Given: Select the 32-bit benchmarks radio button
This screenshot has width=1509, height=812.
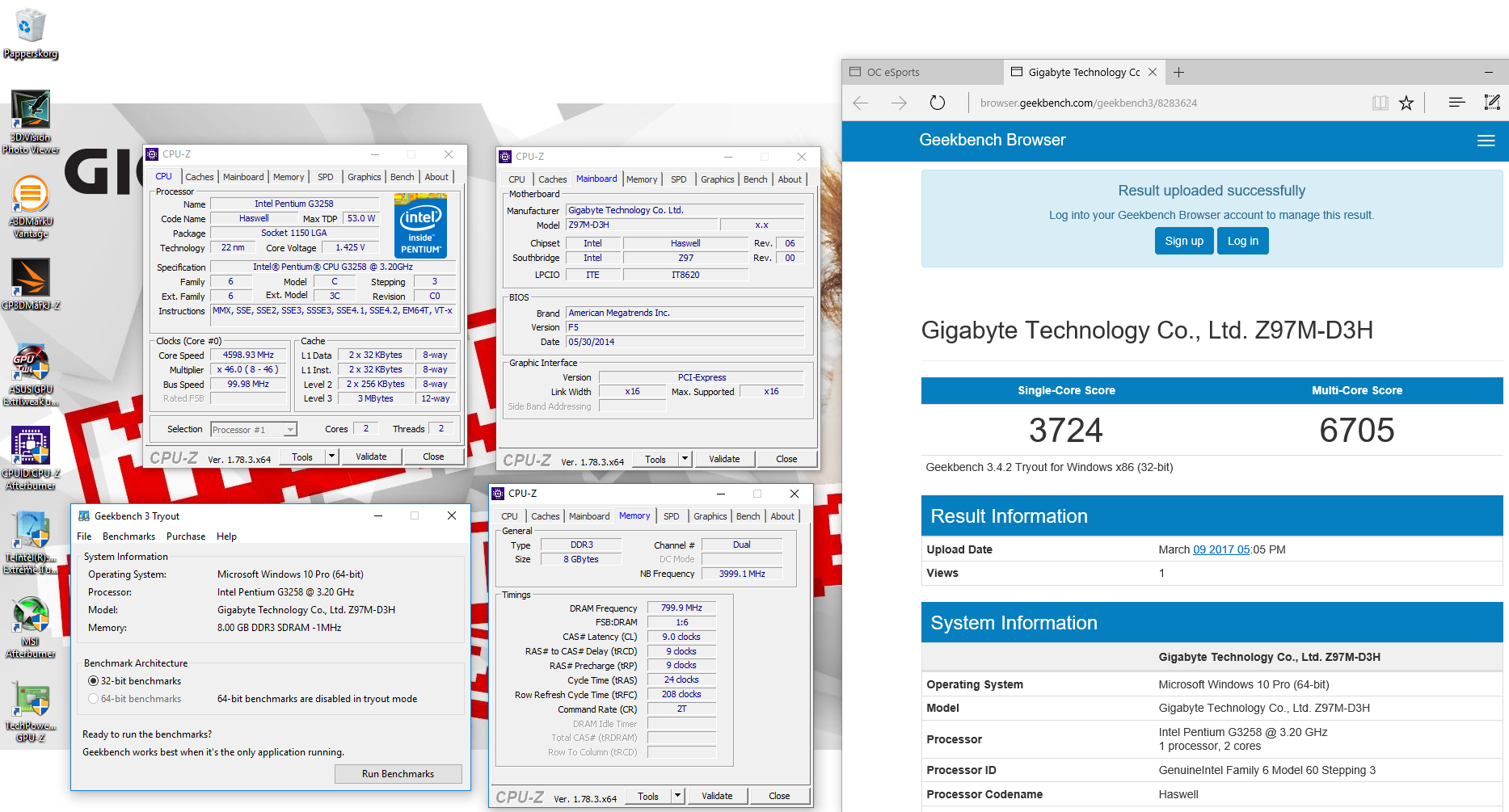Looking at the screenshot, I should point(94,681).
